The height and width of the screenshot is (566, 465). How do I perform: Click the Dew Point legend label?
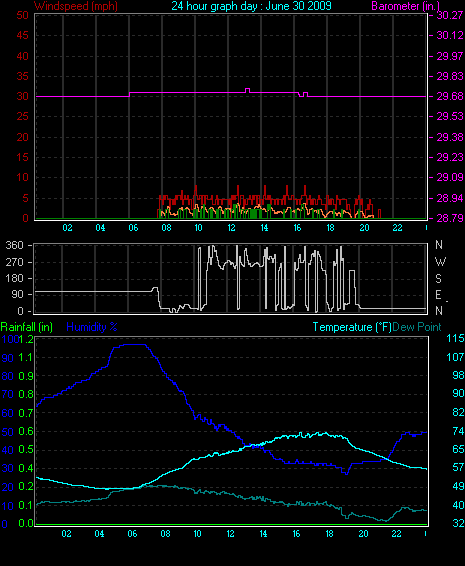(417, 327)
